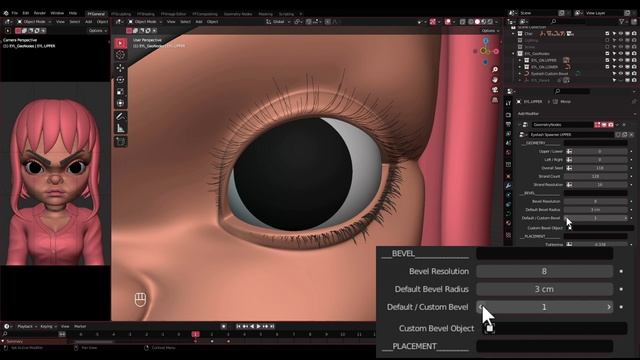This screenshot has width=640, height=360.
Task: Toggle viewport overlays icon in header
Action: [448, 22]
